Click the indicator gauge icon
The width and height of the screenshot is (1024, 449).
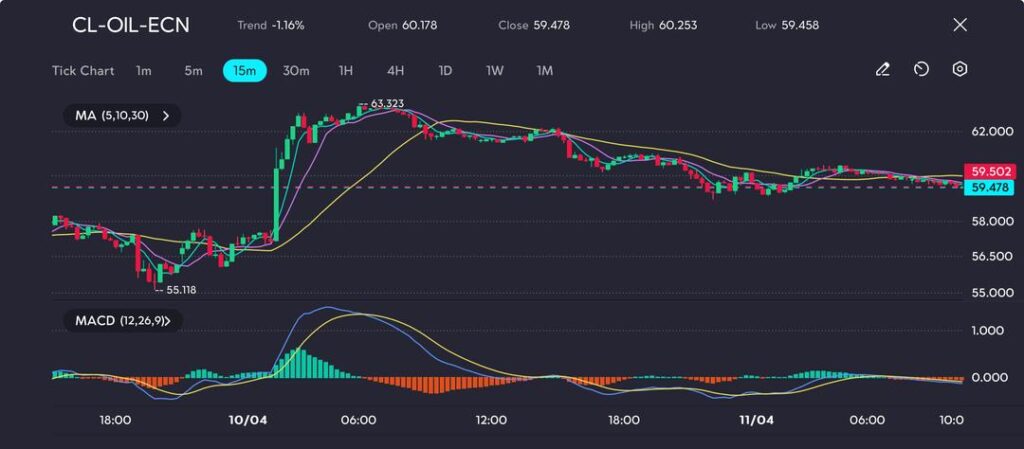pos(921,70)
